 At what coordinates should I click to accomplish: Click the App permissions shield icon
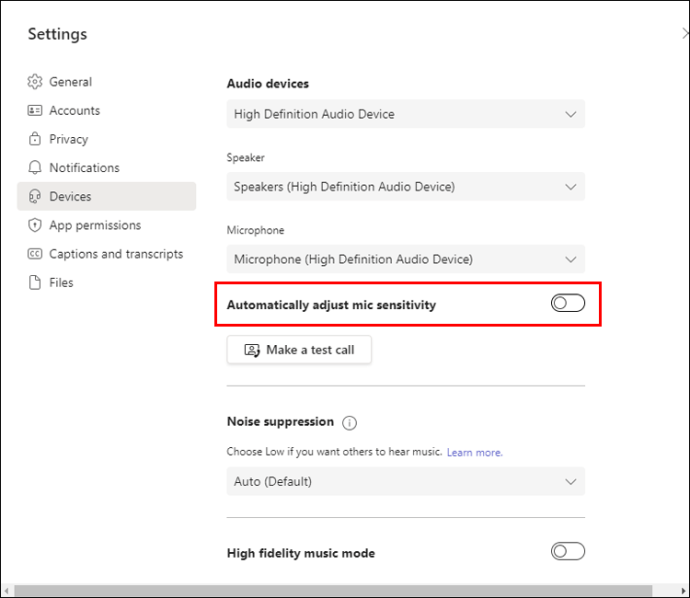pyautogui.click(x=35, y=225)
